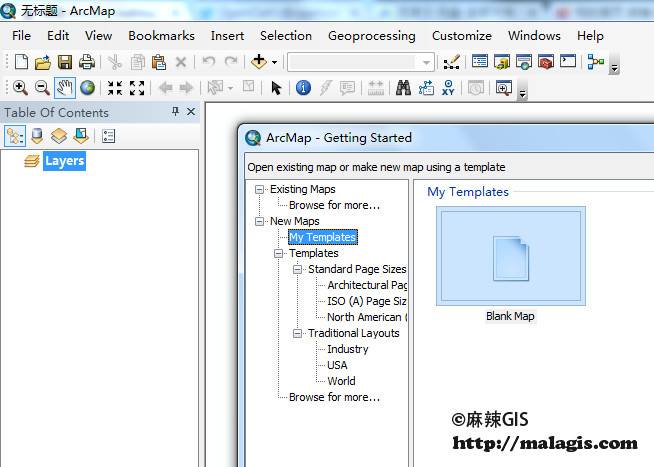Viewport: 654px width, 467px height.
Task: Toggle List By Drawing Order view
Action: pos(15,136)
